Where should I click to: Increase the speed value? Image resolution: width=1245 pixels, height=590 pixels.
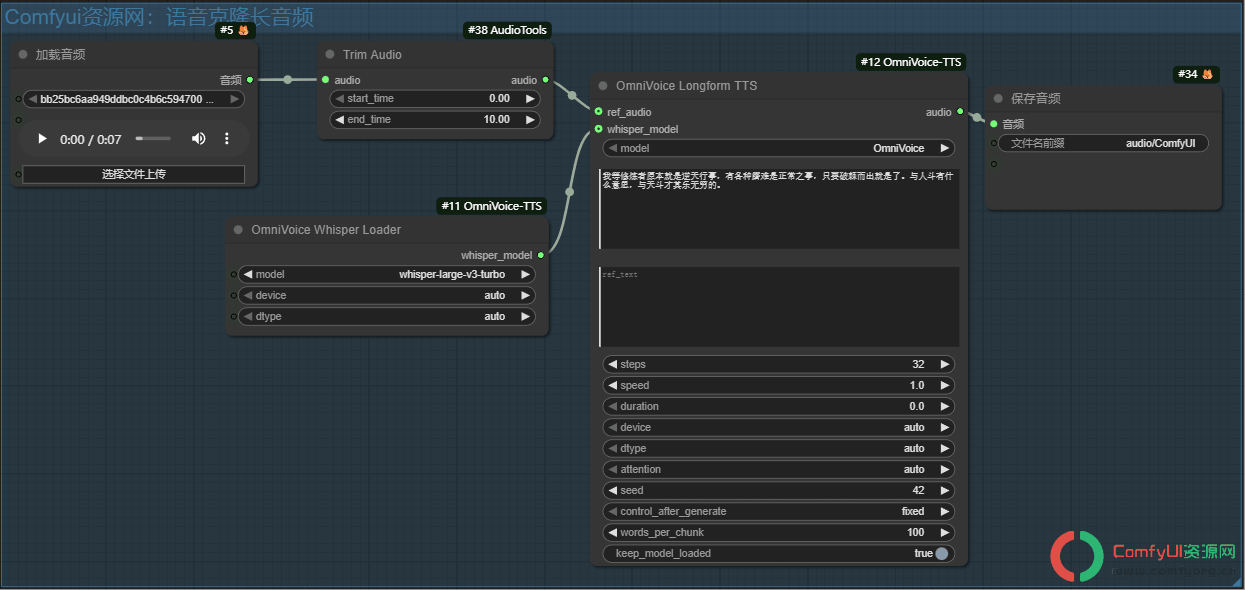pos(944,385)
